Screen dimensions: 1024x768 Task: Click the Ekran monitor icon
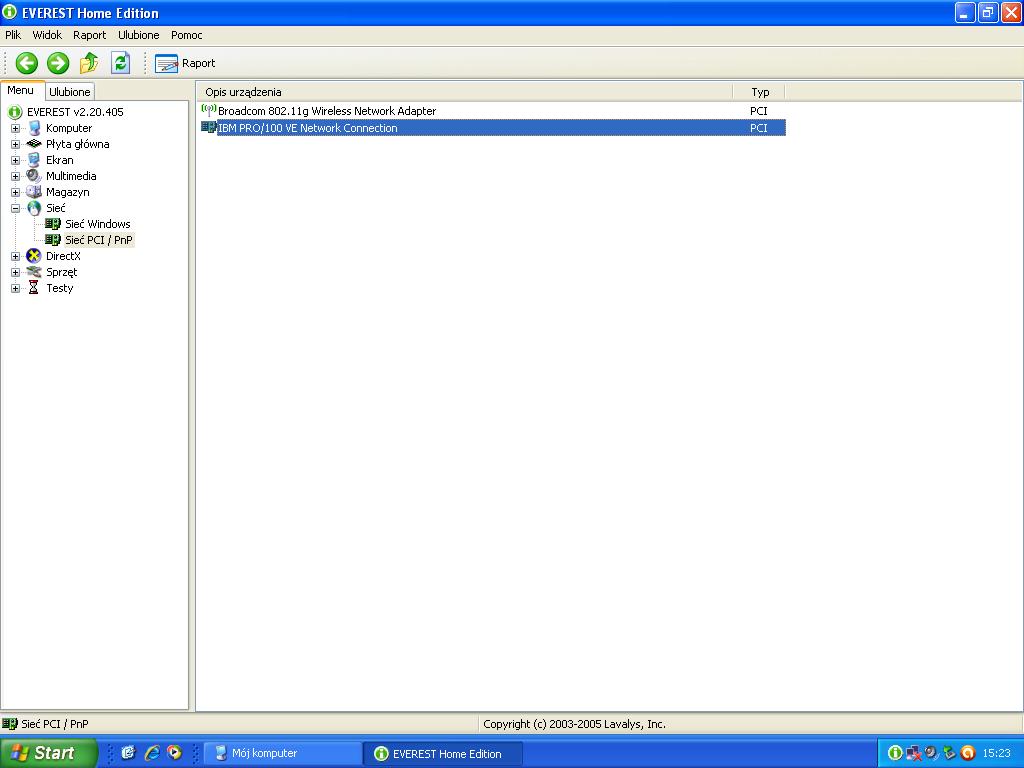coord(34,160)
